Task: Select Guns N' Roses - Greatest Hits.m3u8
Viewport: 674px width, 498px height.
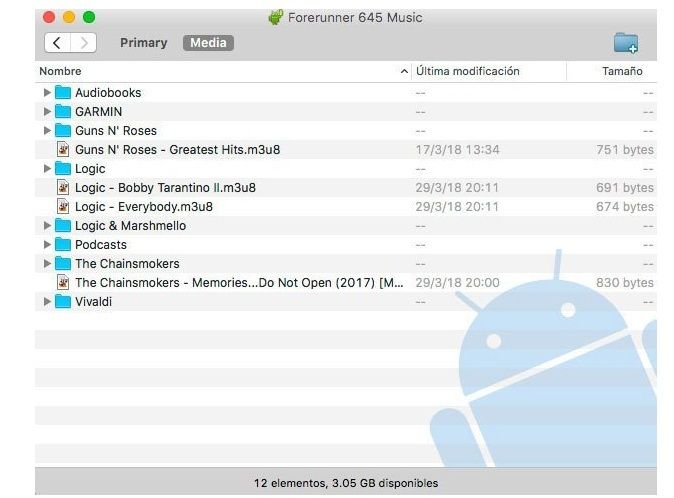Action: (x=178, y=149)
